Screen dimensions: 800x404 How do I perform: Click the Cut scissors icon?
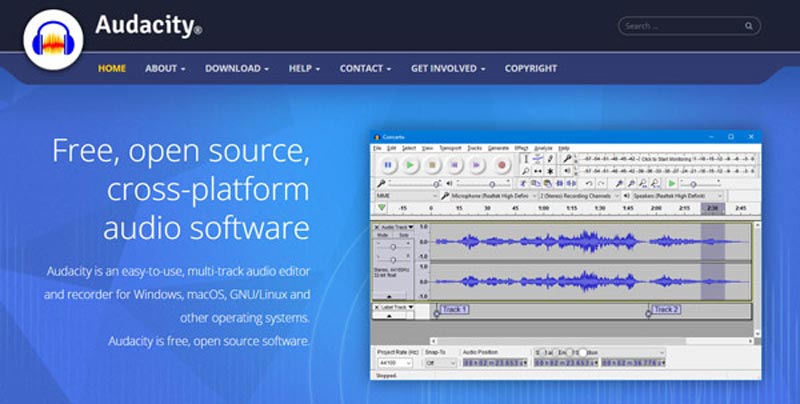tap(522, 184)
